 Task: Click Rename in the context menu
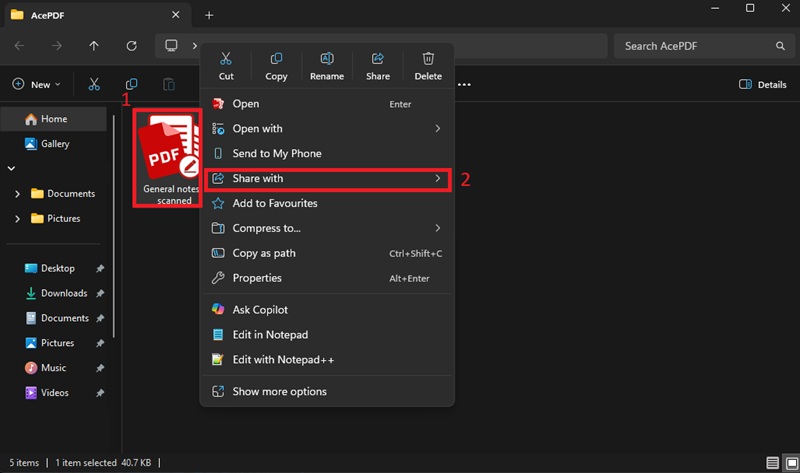tap(327, 66)
